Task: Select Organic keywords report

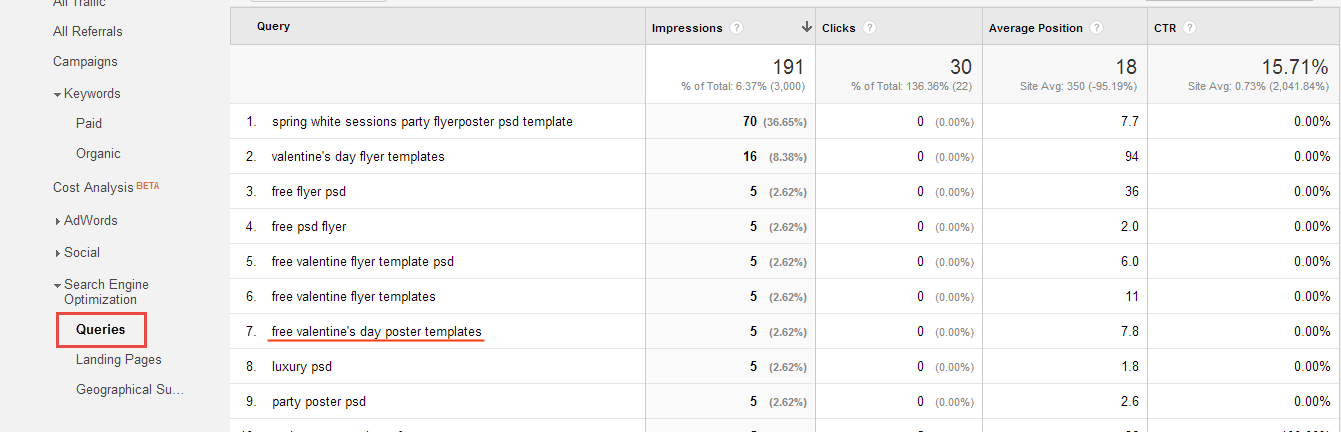Action: point(98,153)
